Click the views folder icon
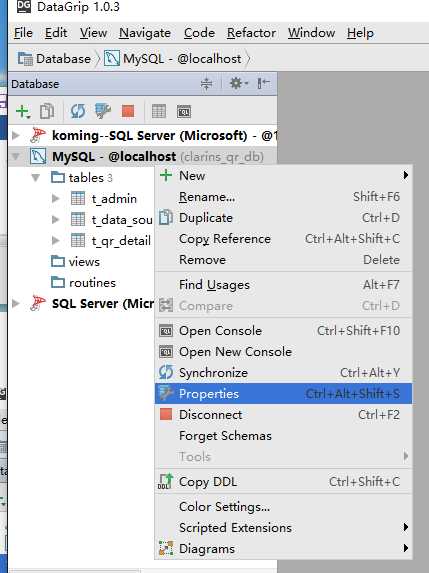The image size is (429, 573). 58,261
